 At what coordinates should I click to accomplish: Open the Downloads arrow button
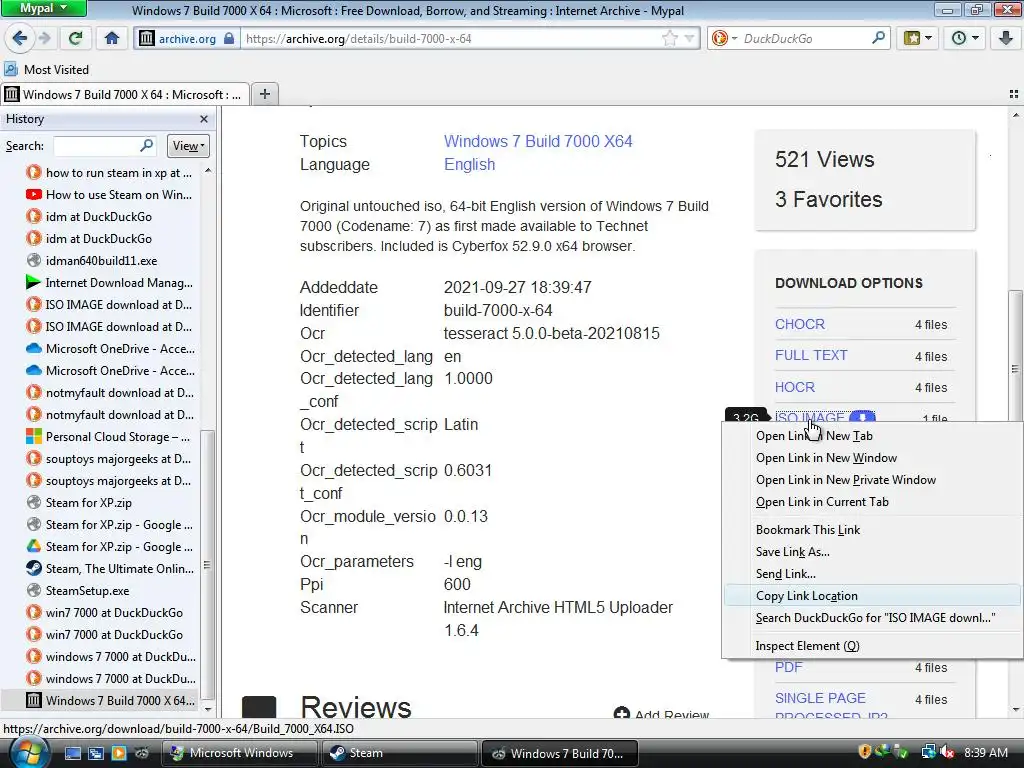click(1006, 39)
